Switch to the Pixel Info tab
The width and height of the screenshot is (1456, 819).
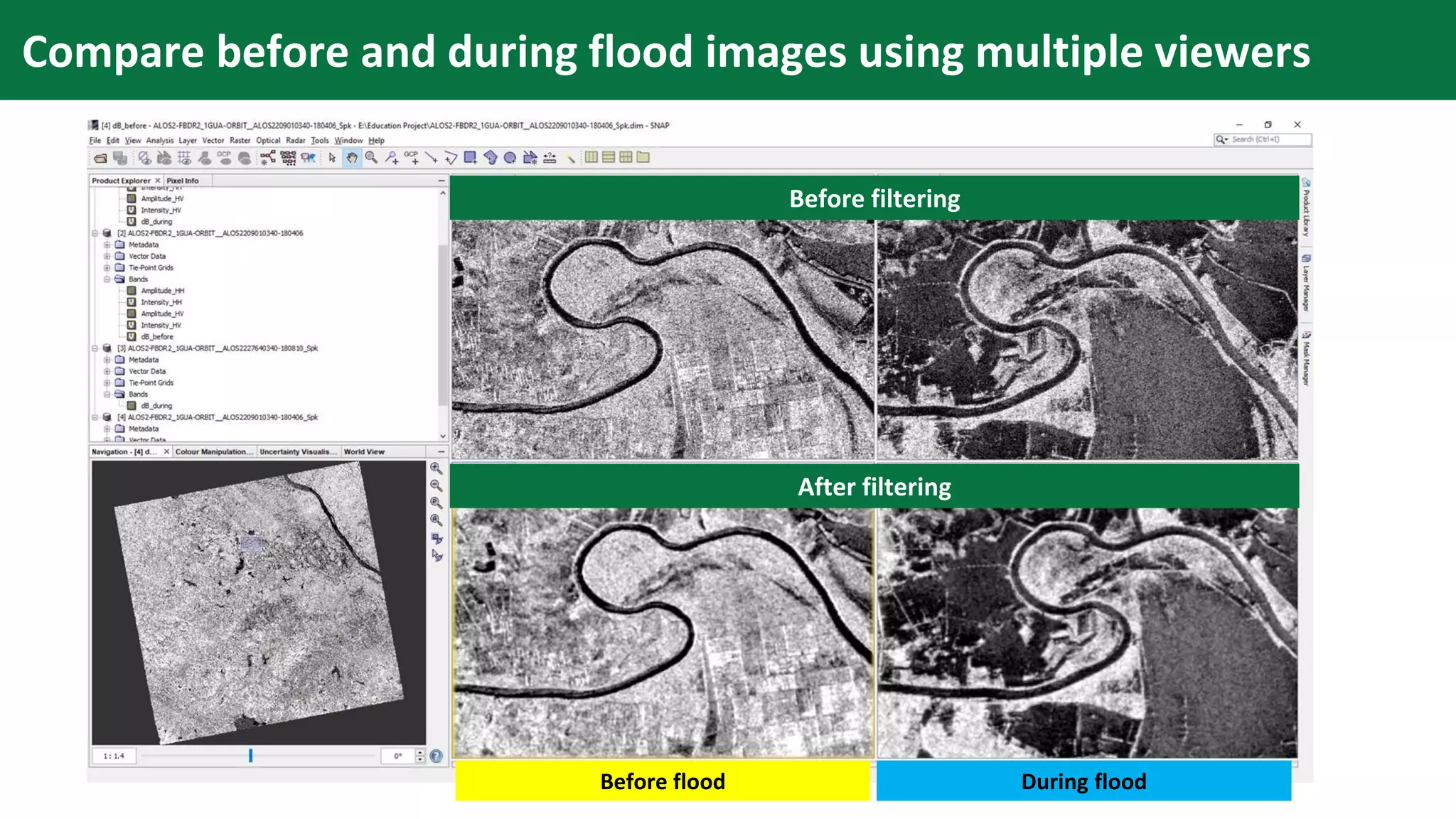(x=183, y=181)
